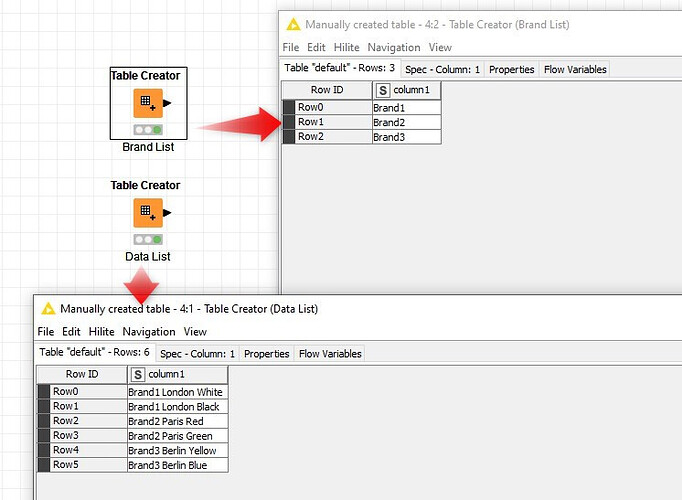
Task: Open Properties tab in Brand List window
Action: (x=512, y=69)
